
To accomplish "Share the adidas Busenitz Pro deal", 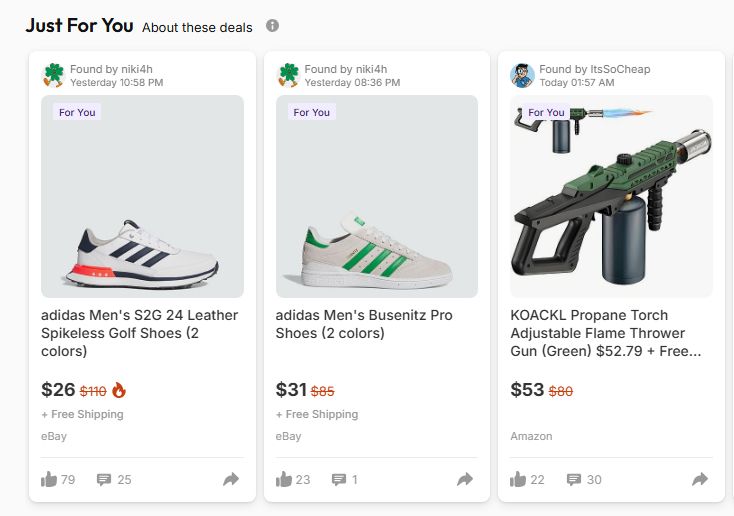I will (x=465, y=480).
